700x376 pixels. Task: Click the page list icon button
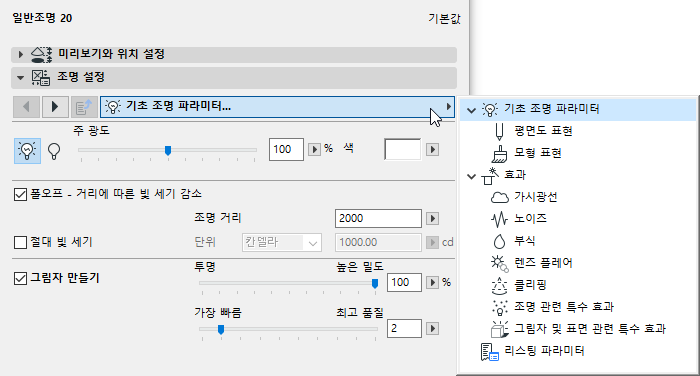[x=83, y=107]
